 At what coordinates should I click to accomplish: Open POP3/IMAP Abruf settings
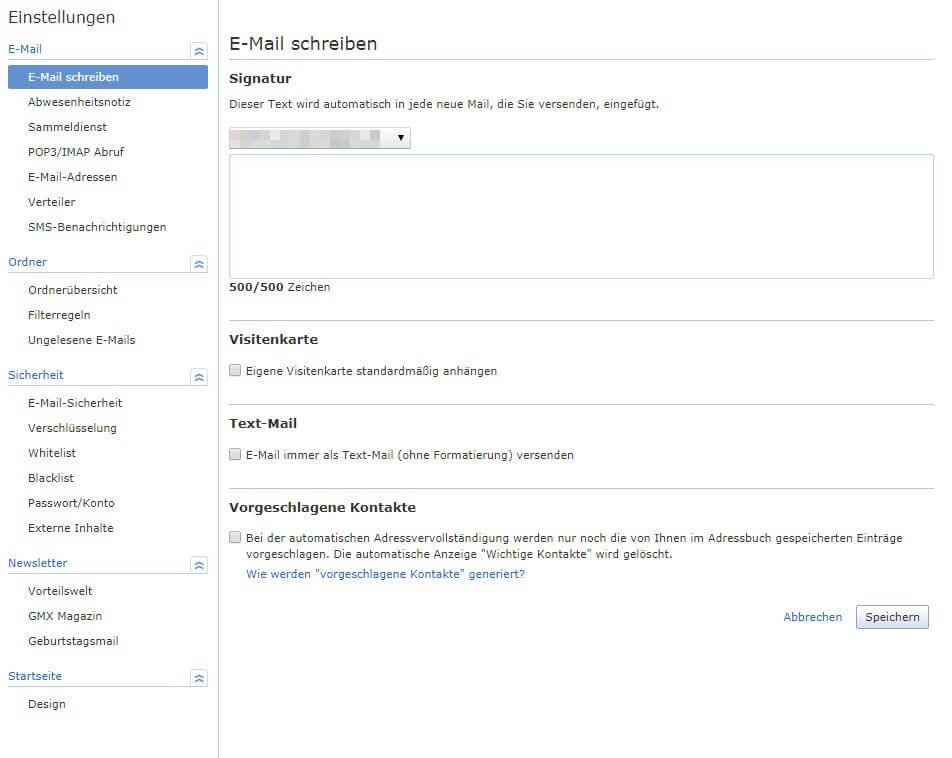pos(76,152)
